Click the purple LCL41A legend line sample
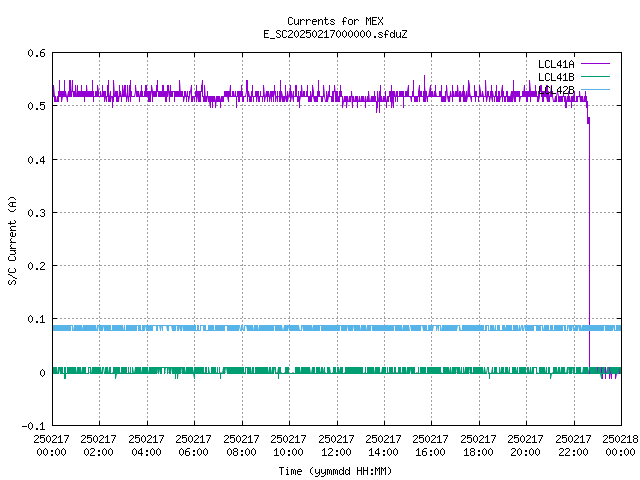 (x=595, y=64)
